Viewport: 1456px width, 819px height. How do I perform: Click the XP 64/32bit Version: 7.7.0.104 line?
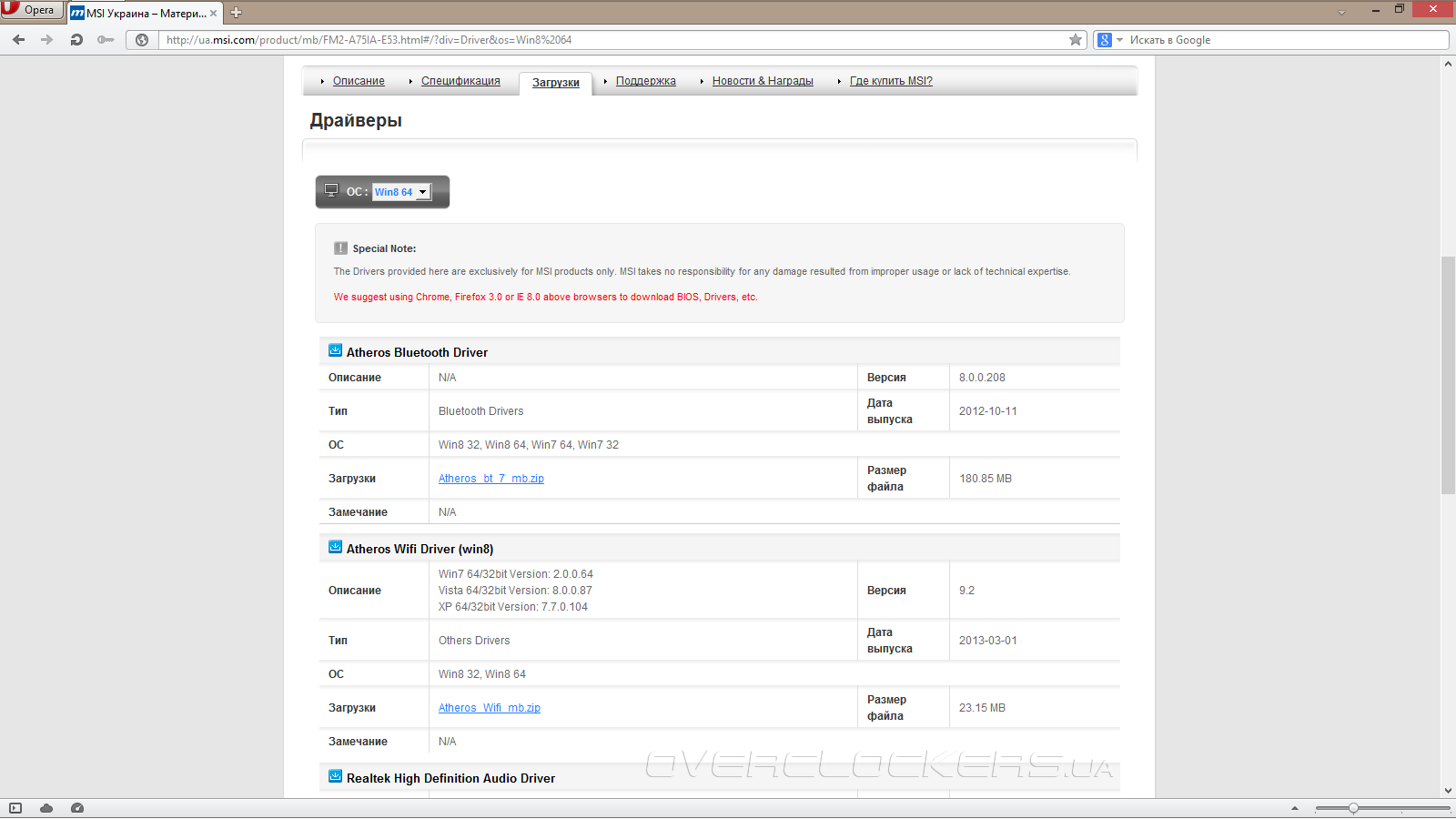[x=513, y=607]
